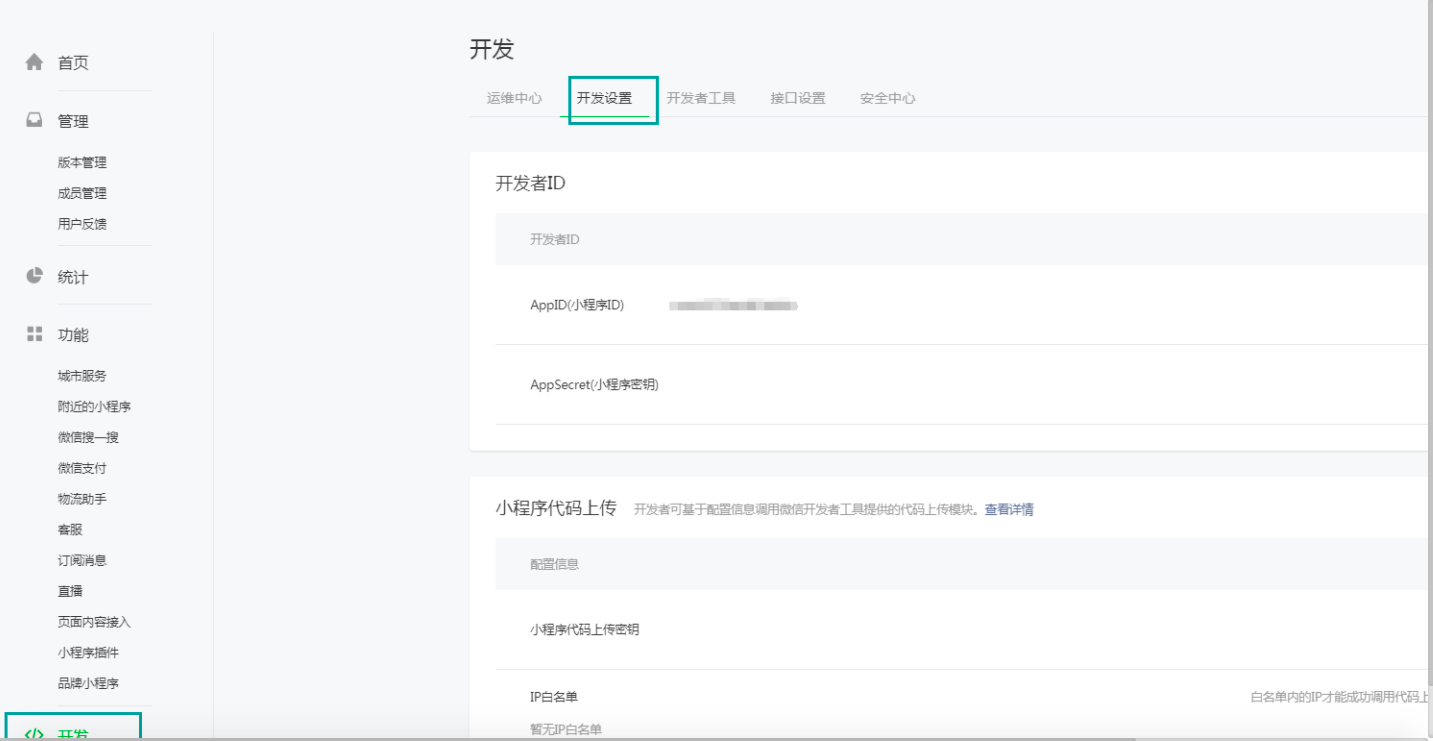Select 用户反馈 in the sidebar
The image size is (1433, 741).
click(x=82, y=224)
